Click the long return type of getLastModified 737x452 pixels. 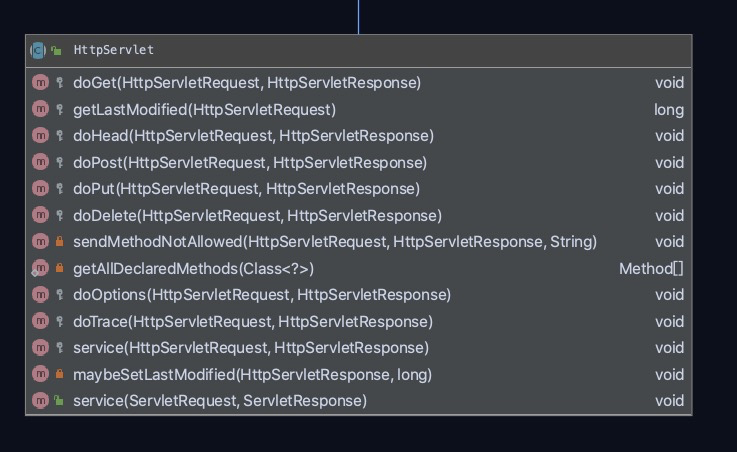pyautogui.click(x=669, y=110)
